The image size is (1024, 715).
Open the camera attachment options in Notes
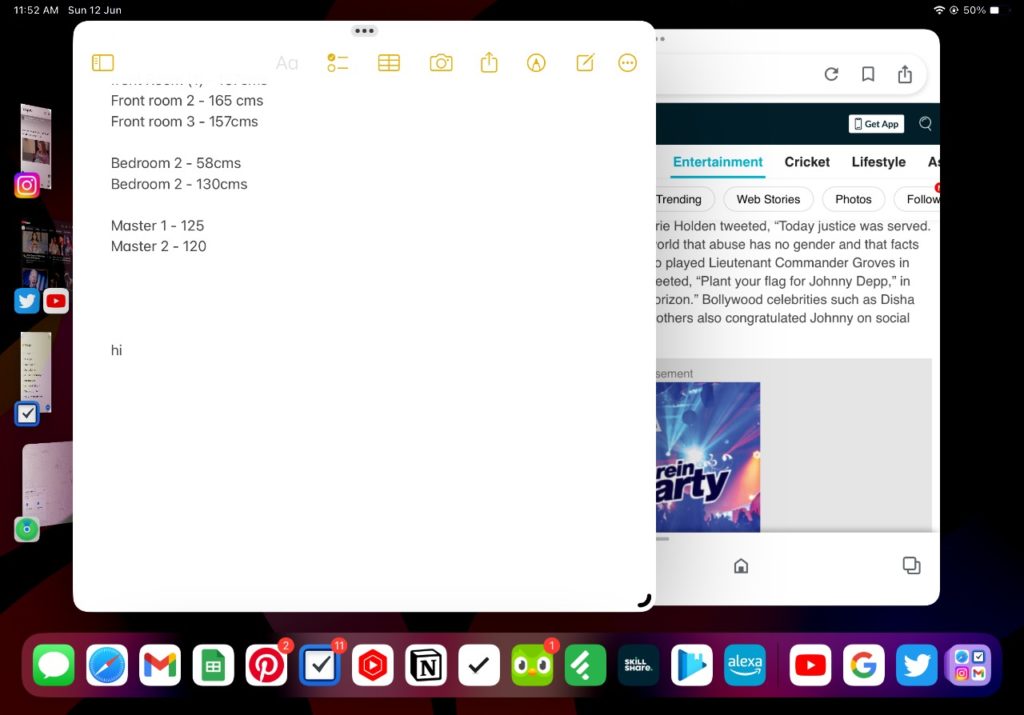[441, 63]
